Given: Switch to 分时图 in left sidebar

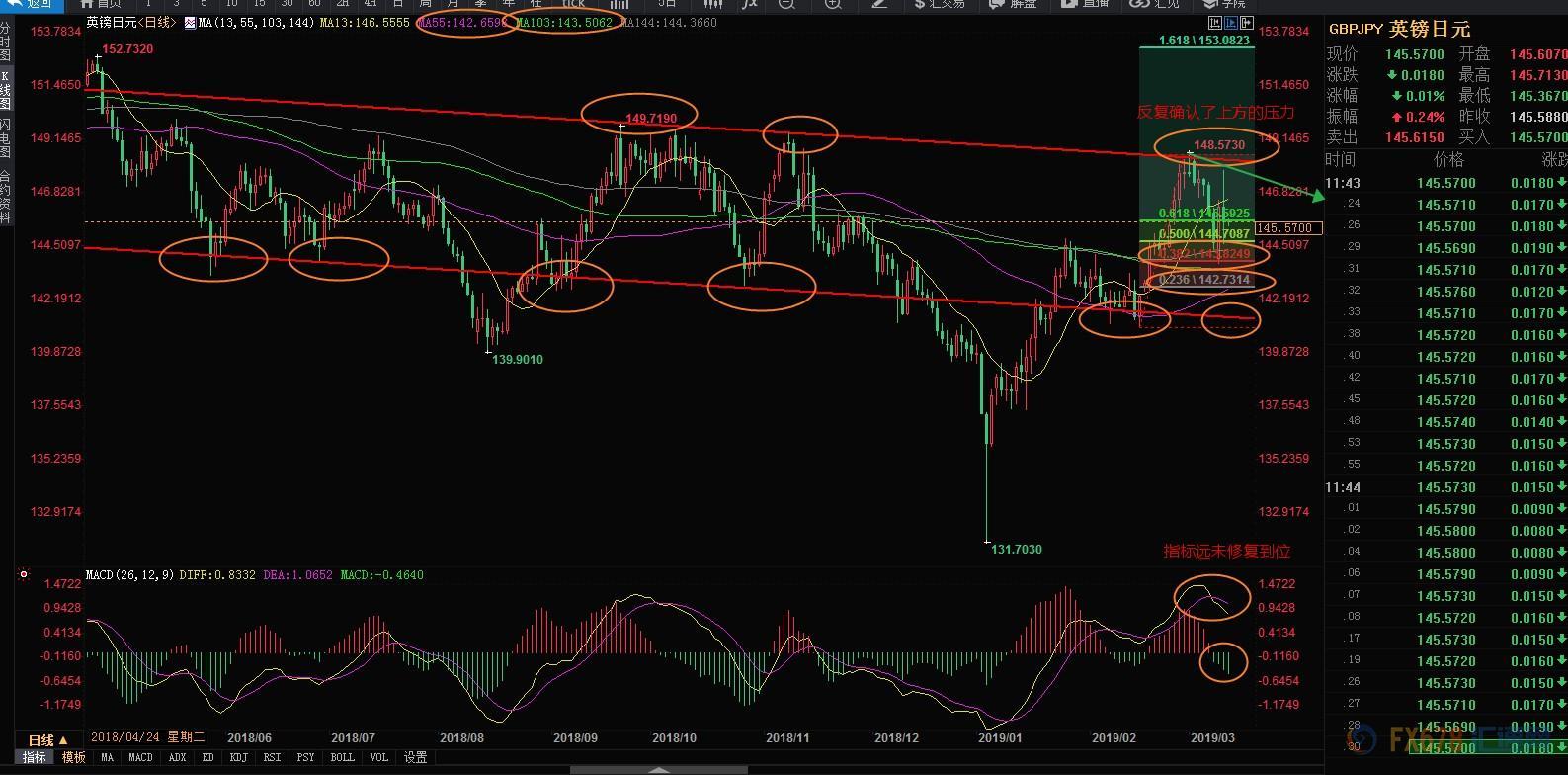Looking at the screenshot, I should click(x=5, y=42).
